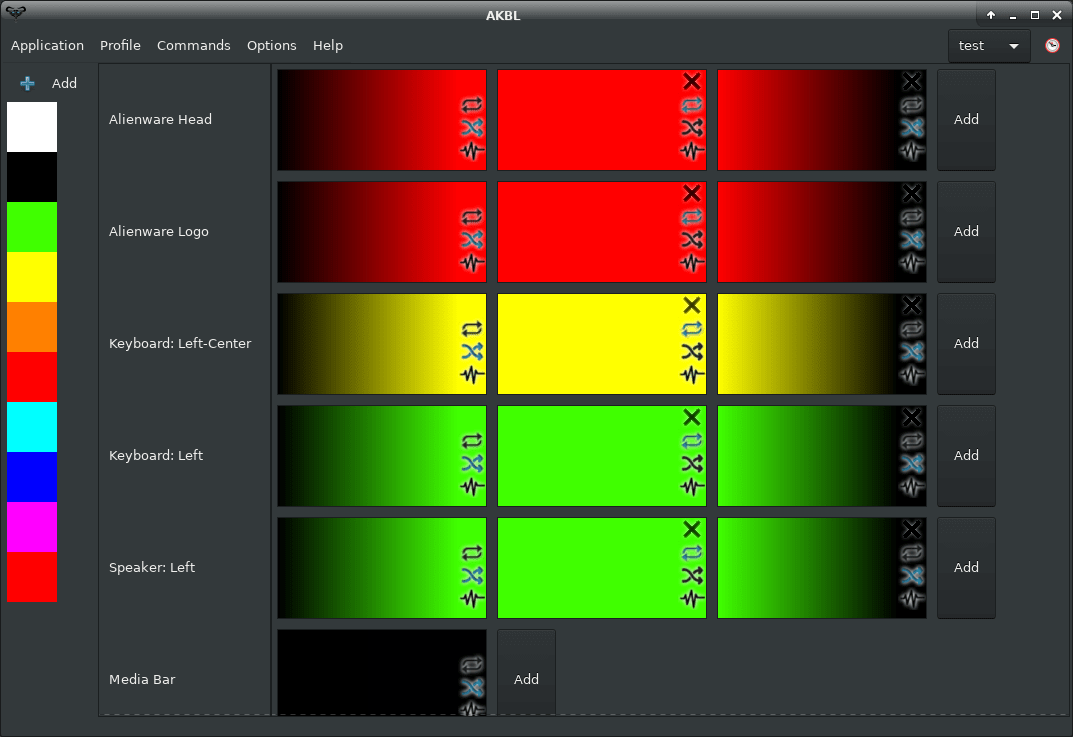Select the cyan color swatch in the sidebar
Screen dimensions: 1073x737
tap(31, 426)
